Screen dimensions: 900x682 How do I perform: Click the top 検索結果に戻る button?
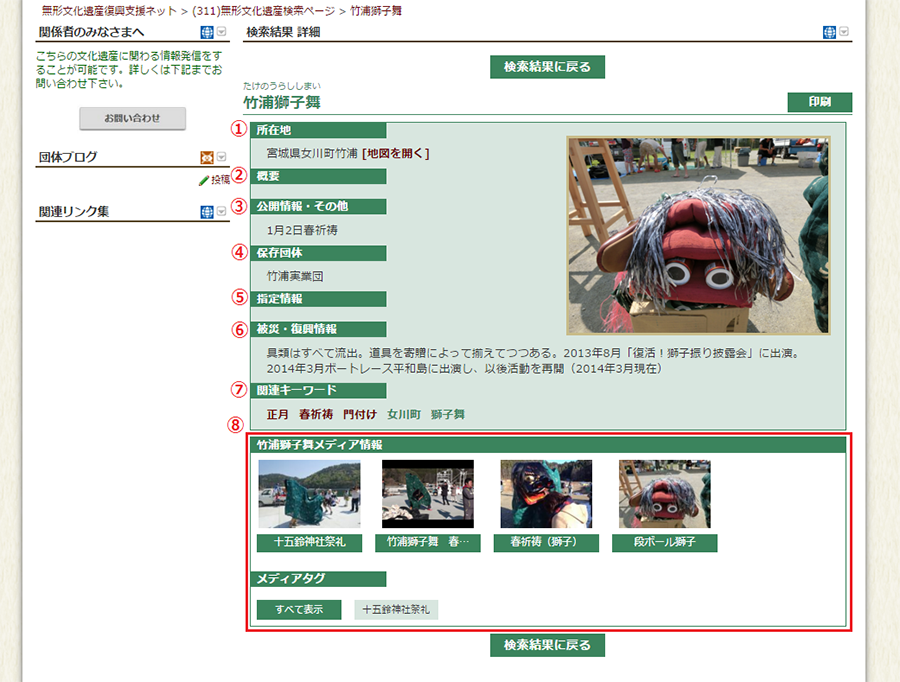(547, 67)
